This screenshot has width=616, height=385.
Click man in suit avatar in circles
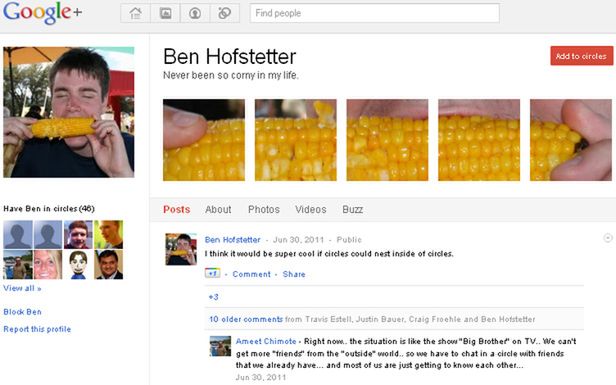point(108,265)
